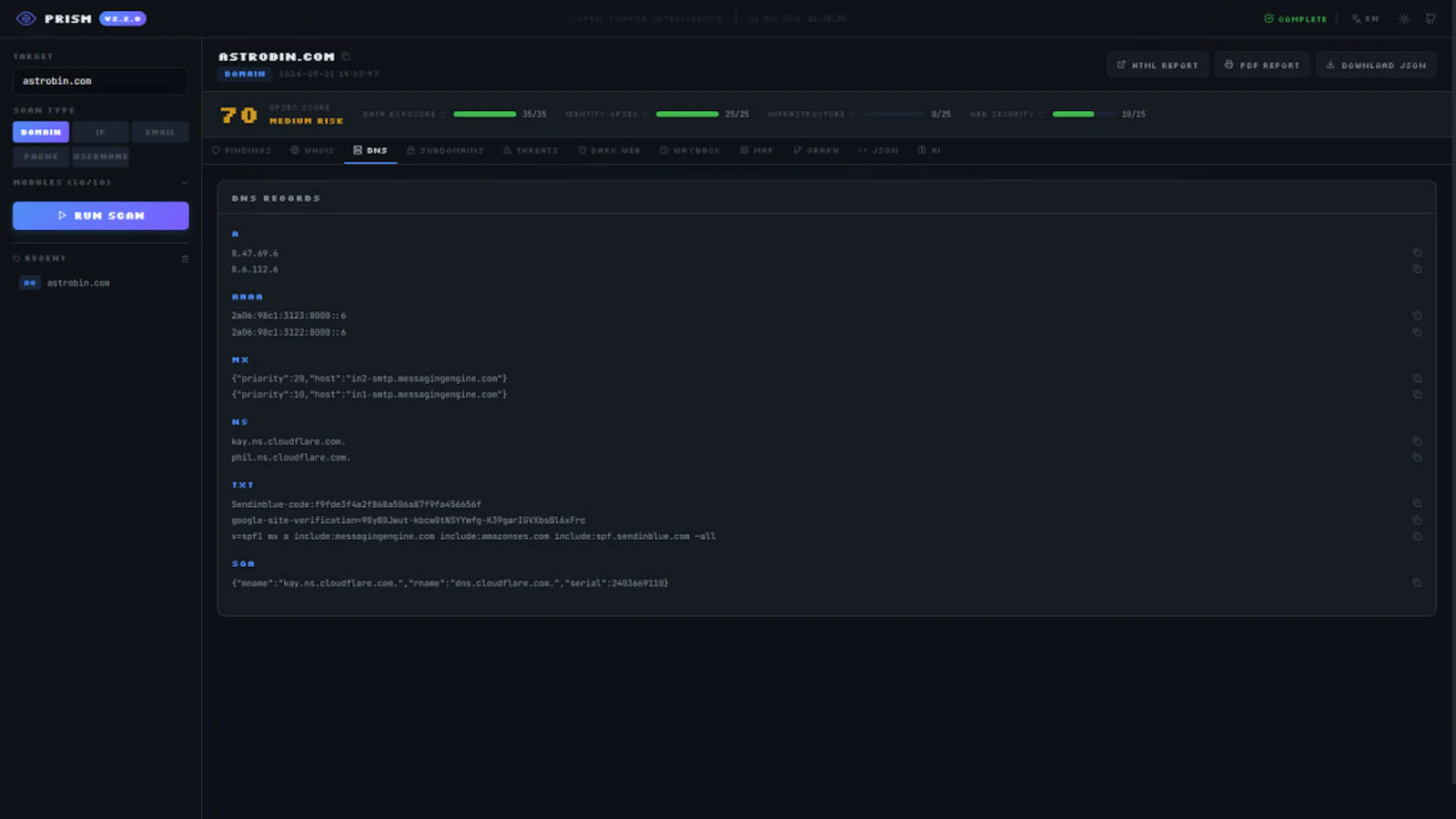Click the info icon beside Data Exposure
Screen dimensions: 1456x819
443,115
